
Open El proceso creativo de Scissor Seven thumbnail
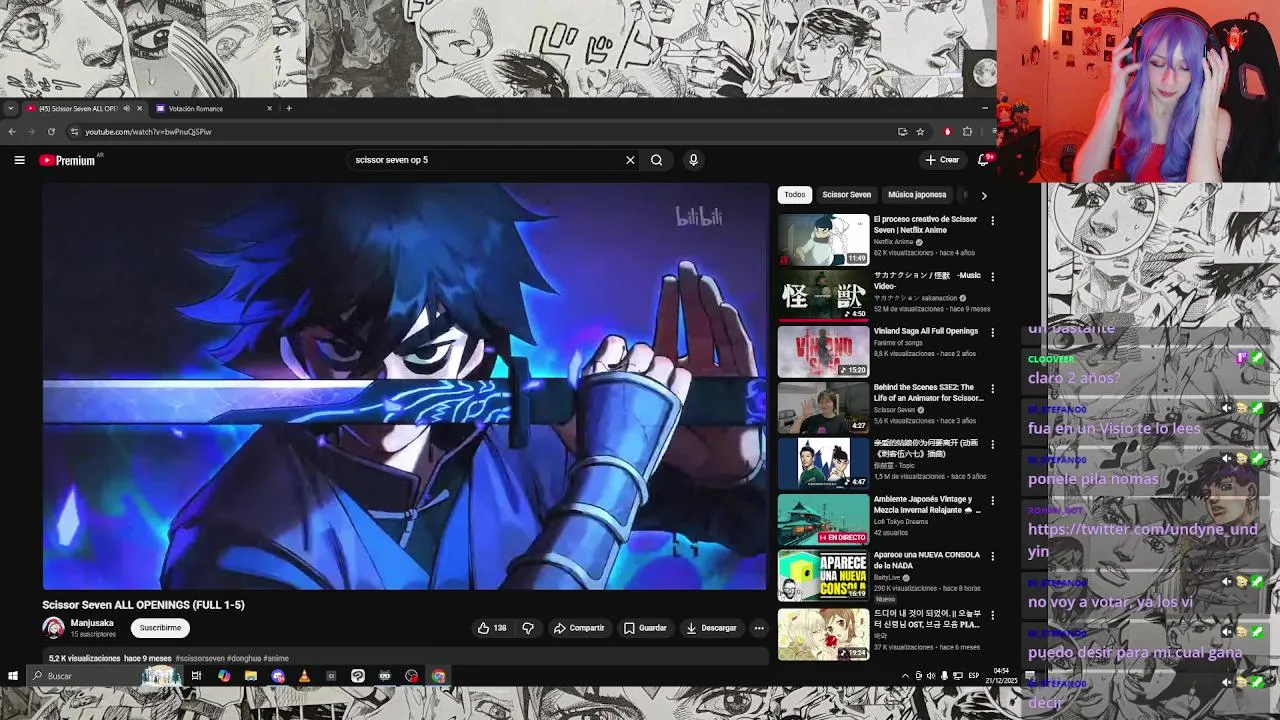click(x=824, y=240)
